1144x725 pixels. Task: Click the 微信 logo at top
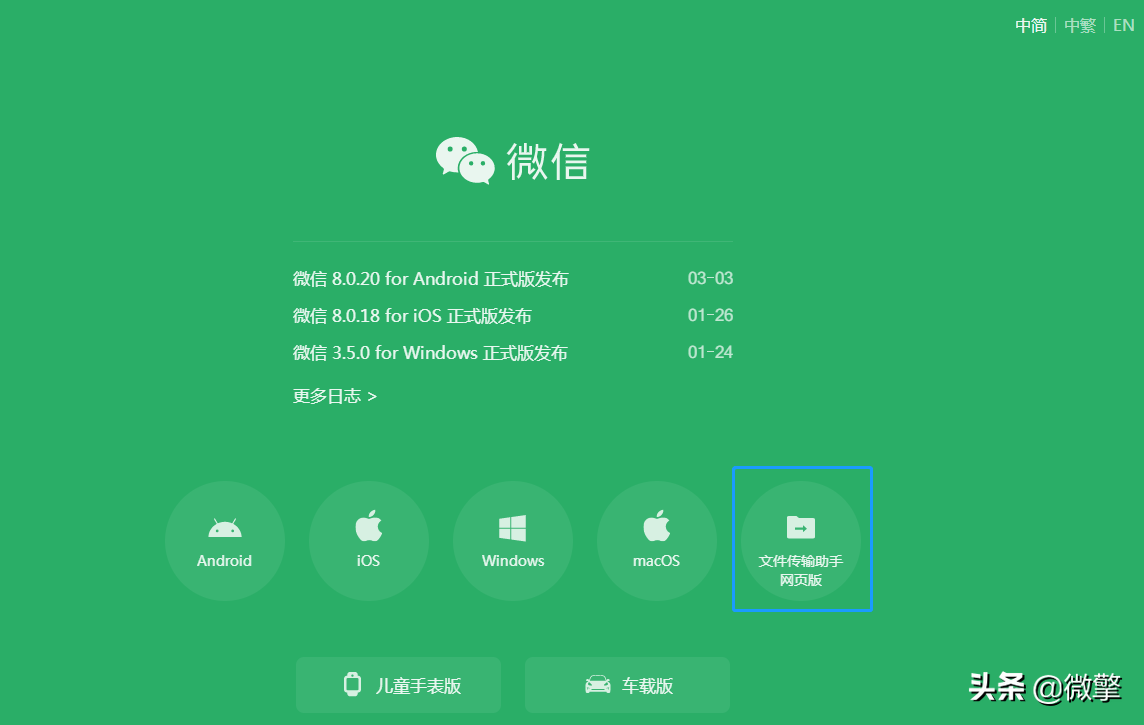[x=513, y=160]
